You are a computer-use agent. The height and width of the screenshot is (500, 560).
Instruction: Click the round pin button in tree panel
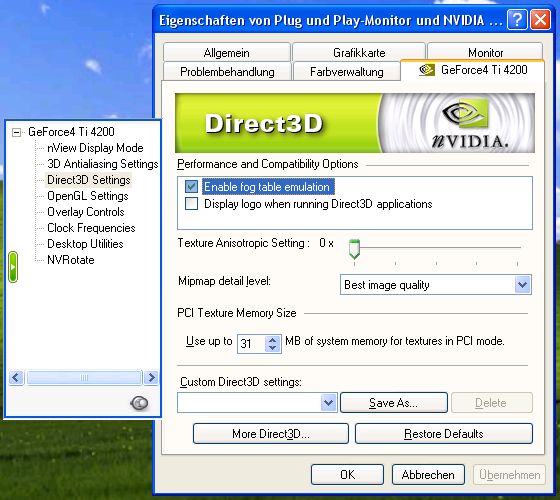pos(139,403)
